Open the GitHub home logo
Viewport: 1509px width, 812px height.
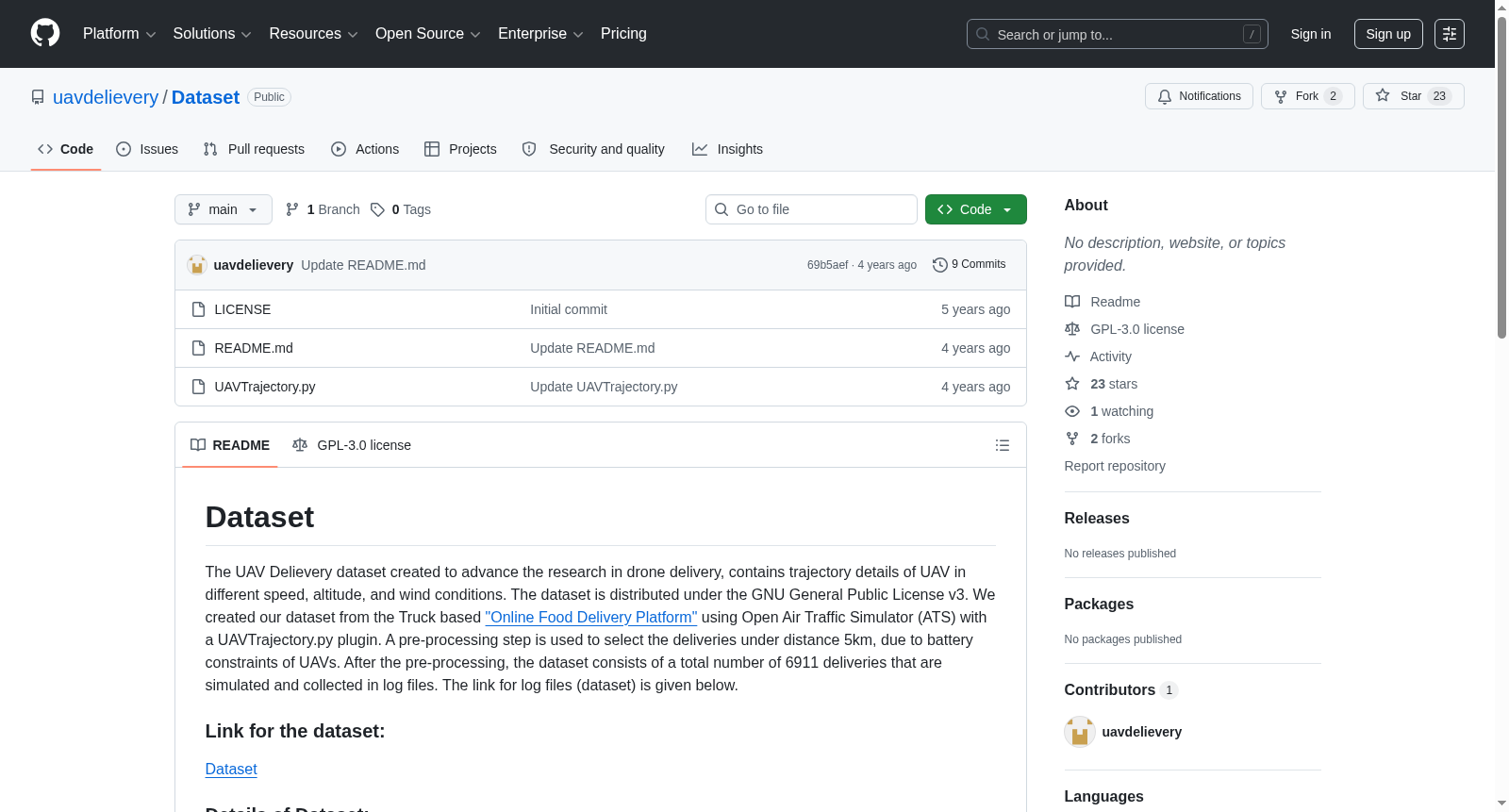click(x=45, y=34)
